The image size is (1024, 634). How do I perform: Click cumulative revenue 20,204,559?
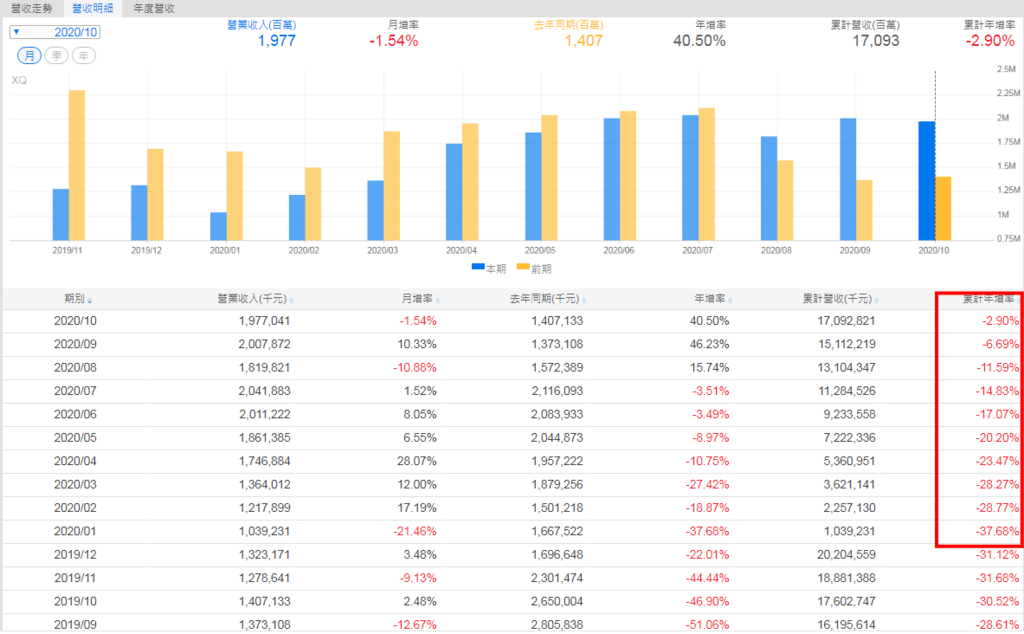coord(846,555)
